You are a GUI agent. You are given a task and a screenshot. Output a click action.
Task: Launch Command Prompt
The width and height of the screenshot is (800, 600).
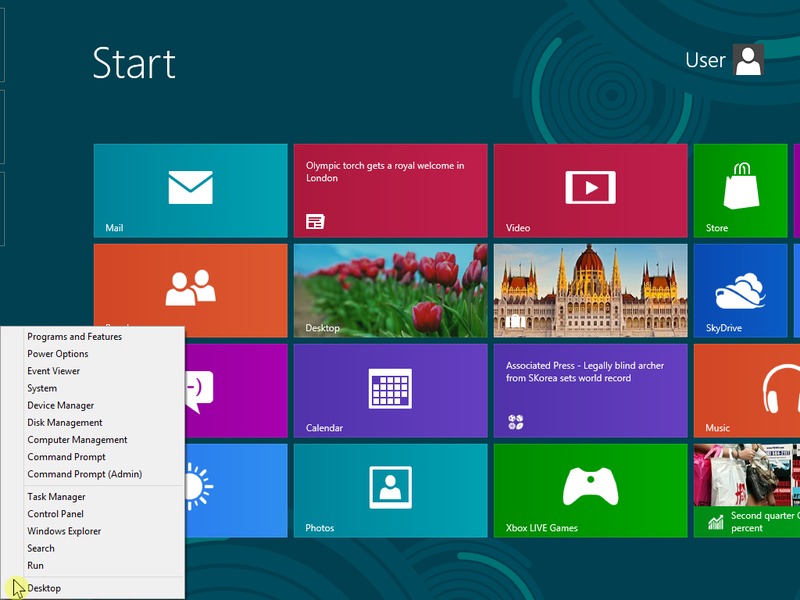pos(92,457)
